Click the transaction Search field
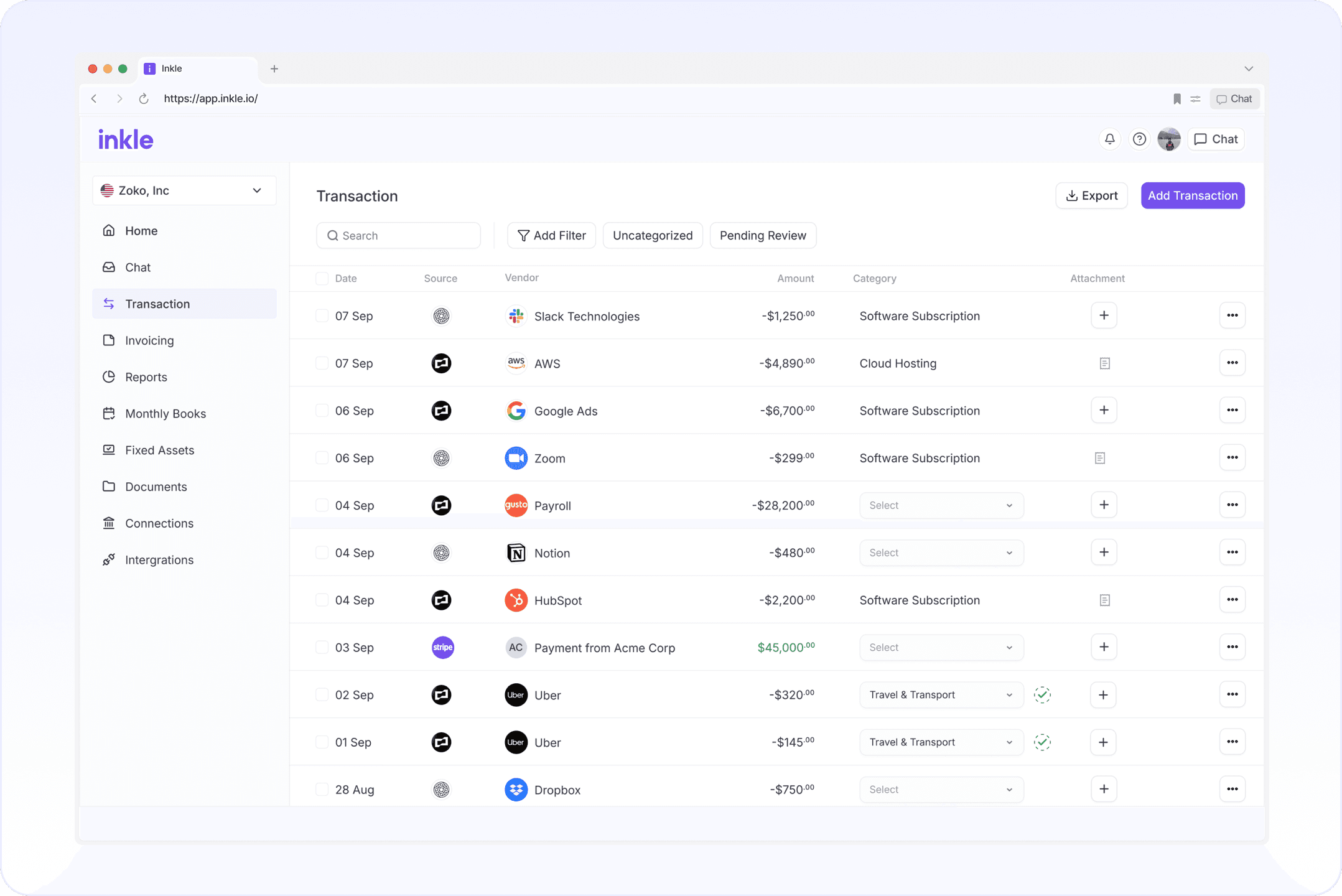Image resolution: width=1342 pixels, height=896 pixels. click(x=398, y=235)
